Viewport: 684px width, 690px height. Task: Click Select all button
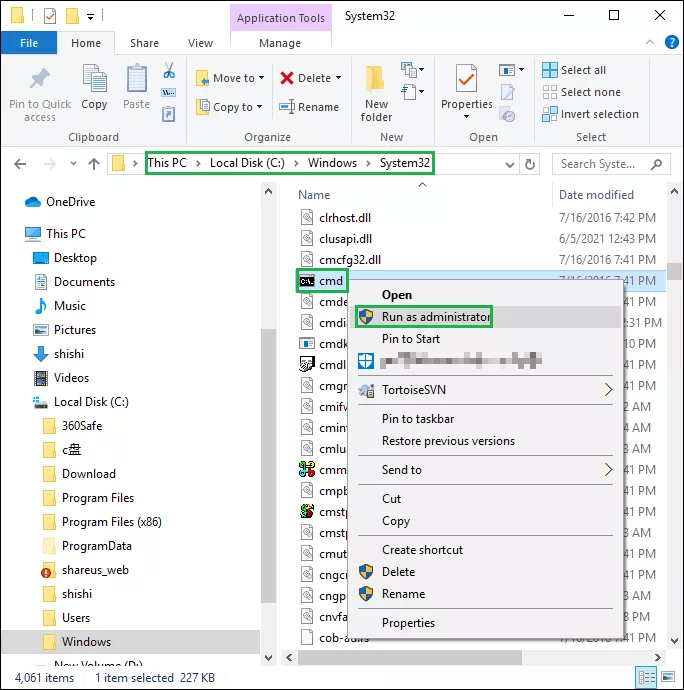574,70
